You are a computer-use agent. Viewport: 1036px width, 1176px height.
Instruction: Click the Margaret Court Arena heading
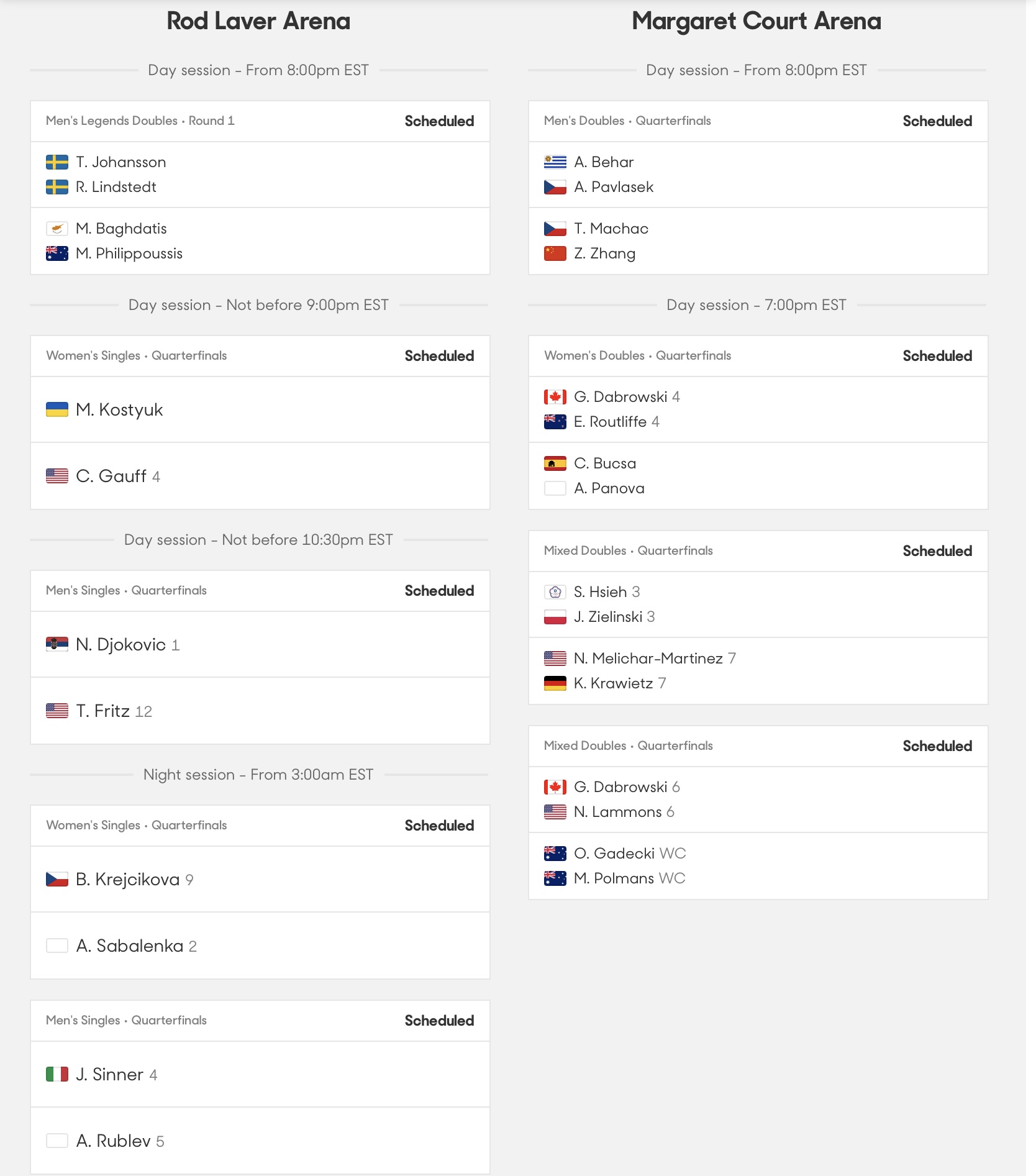pyautogui.click(x=757, y=21)
